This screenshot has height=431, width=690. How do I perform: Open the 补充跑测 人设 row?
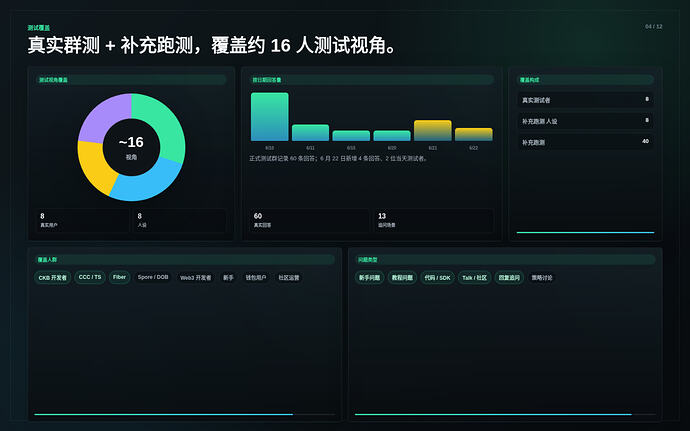[x=585, y=121]
